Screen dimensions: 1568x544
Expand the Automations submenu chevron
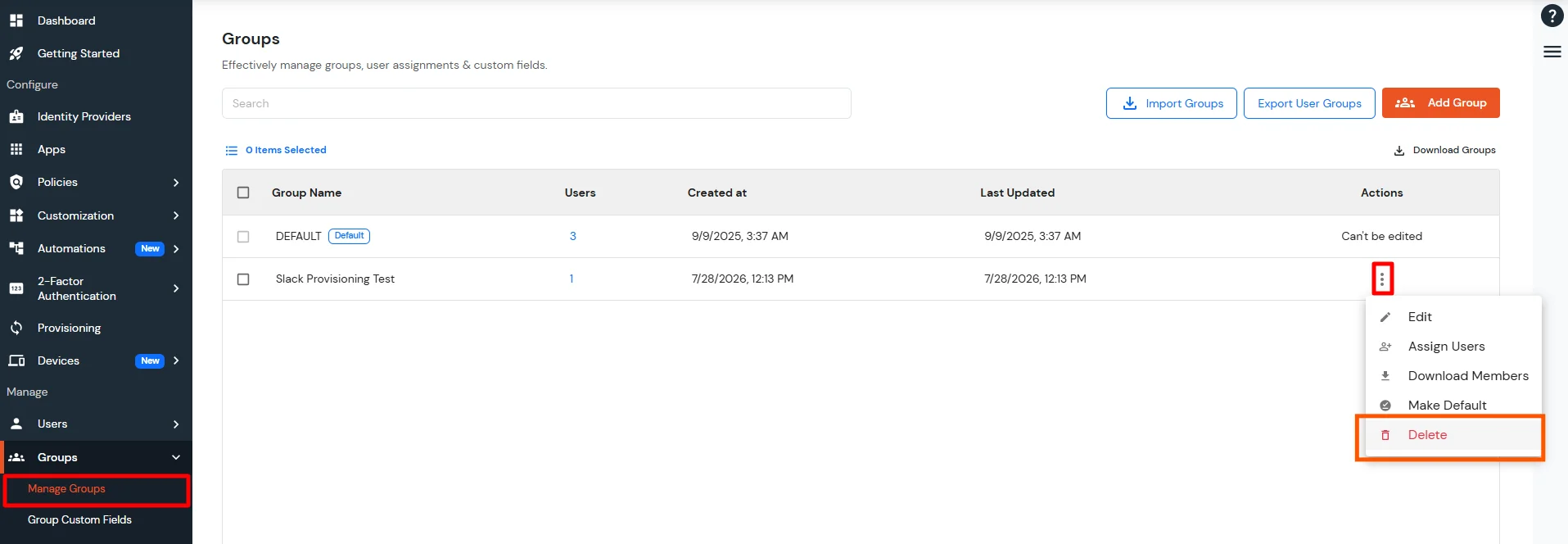tap(176, 248)
